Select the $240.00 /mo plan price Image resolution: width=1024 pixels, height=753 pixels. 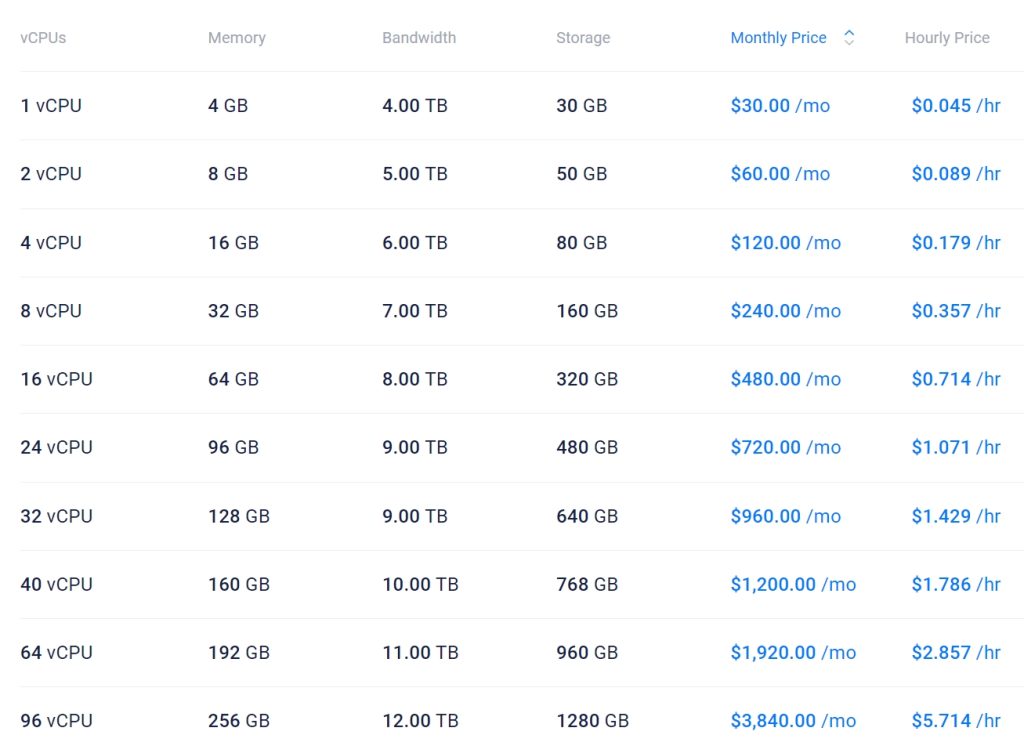point(785,311)
